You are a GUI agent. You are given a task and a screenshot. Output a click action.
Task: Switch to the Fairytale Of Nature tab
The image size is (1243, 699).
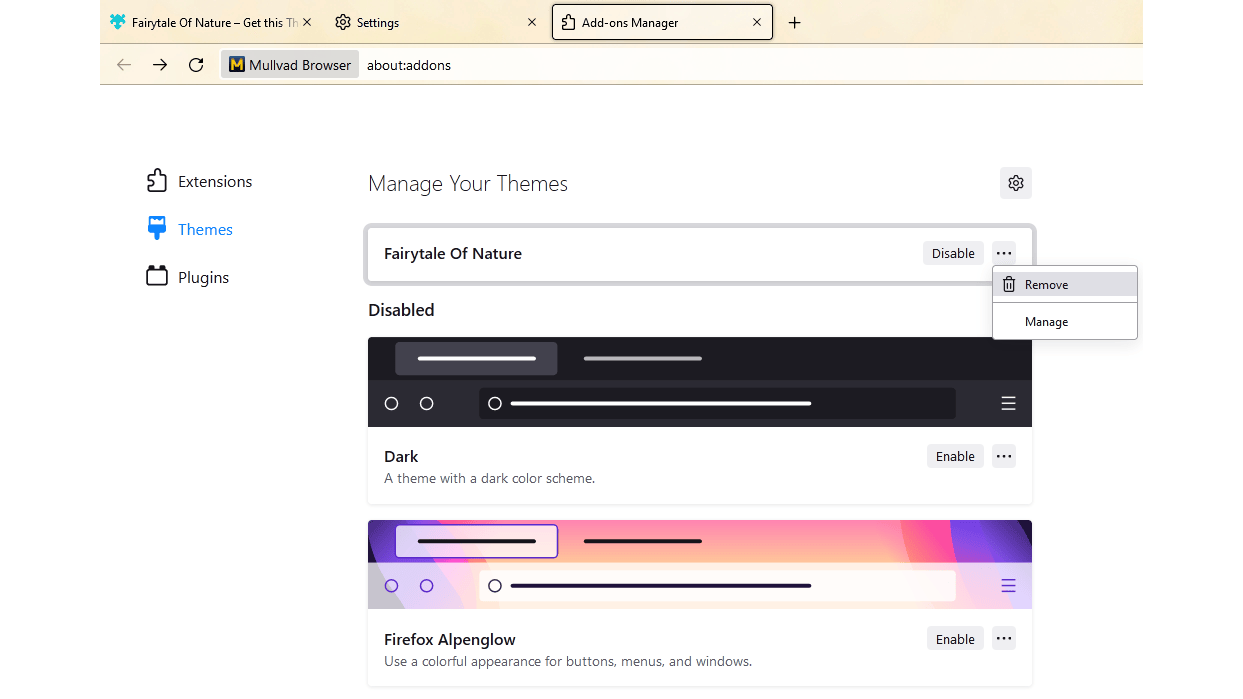coord(210,22)
